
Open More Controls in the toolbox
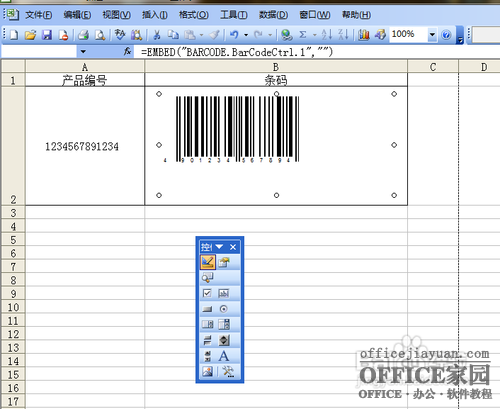[228, 371]
